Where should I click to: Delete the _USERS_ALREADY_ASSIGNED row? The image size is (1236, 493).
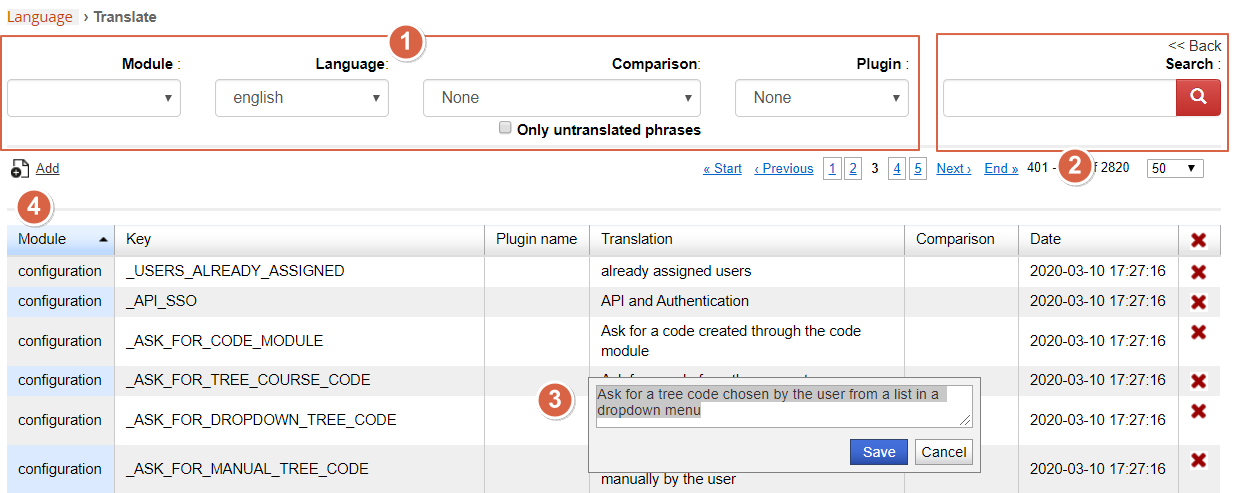tap(1198, 272)
